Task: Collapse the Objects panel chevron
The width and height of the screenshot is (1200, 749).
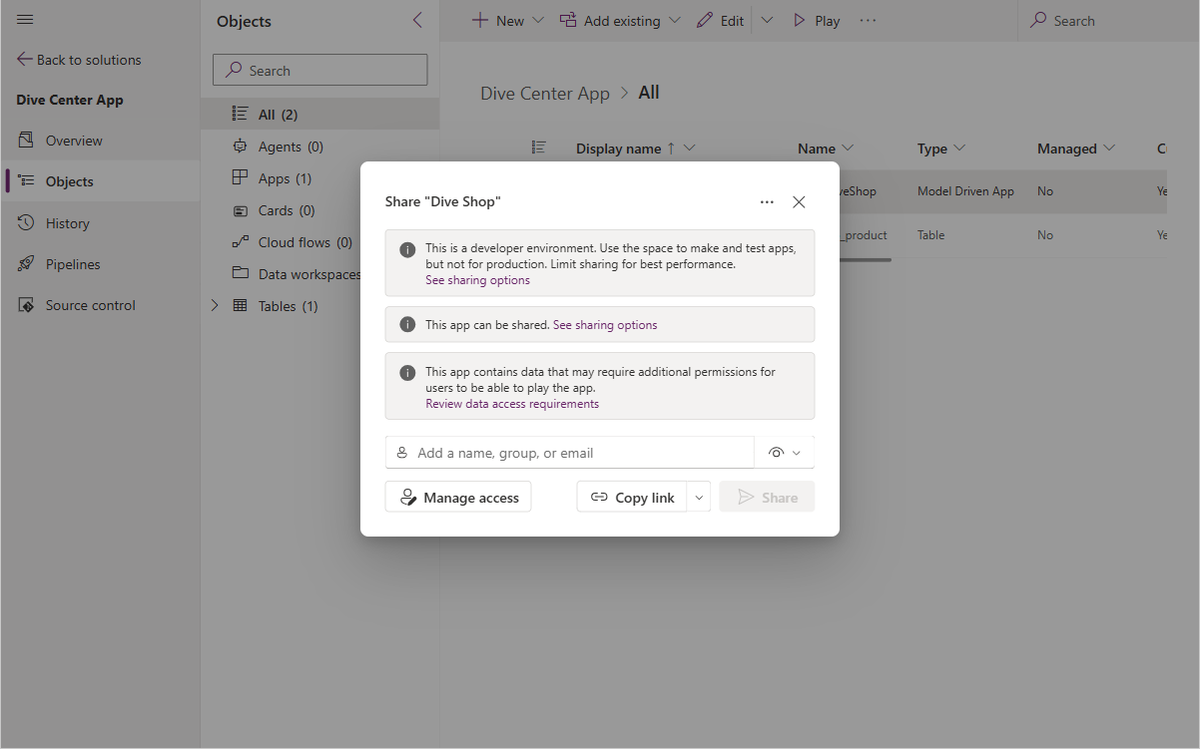Action: pyautogui.click(x=417, y=20)
